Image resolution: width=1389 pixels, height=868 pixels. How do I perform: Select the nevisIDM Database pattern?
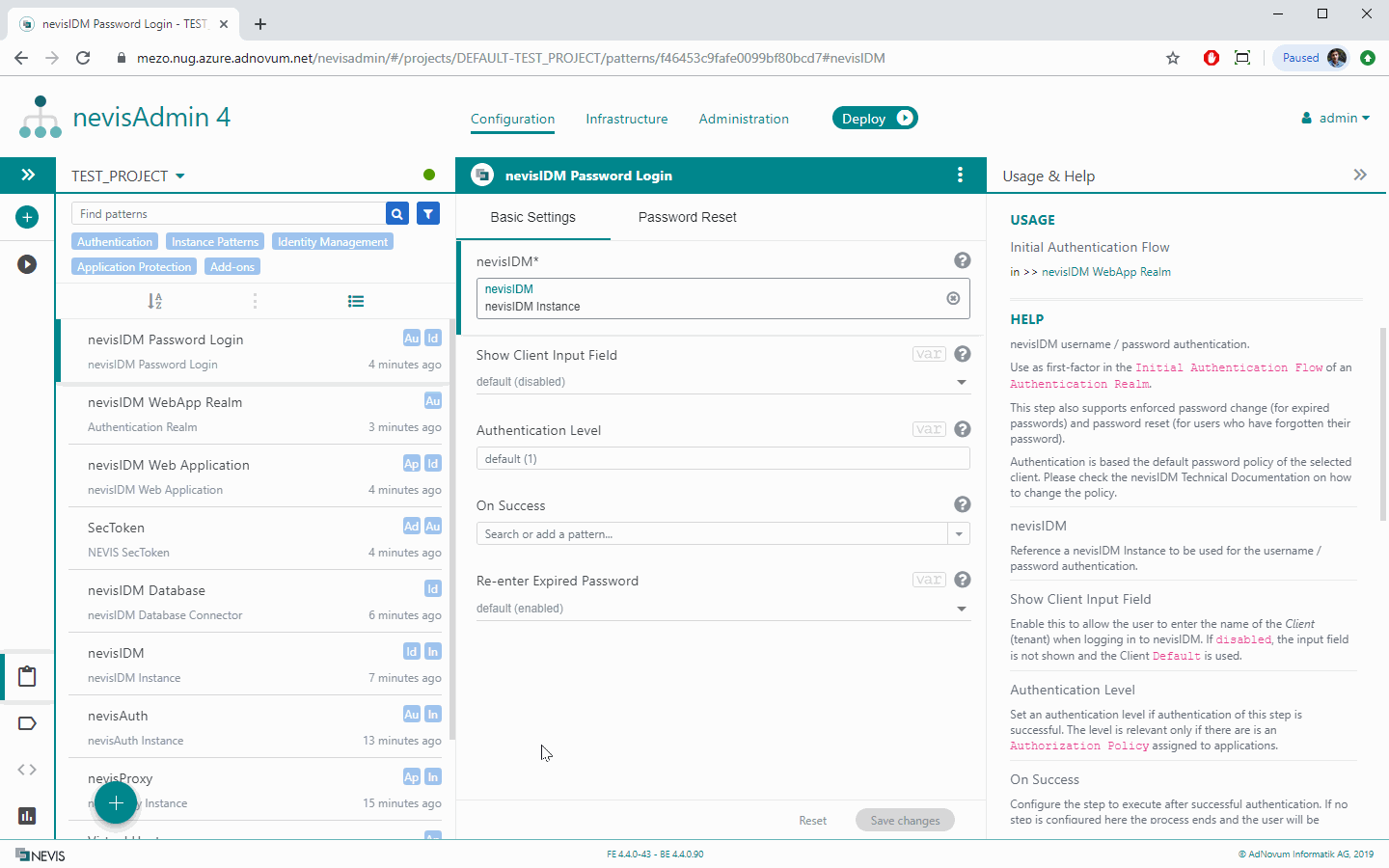[255, 601]
